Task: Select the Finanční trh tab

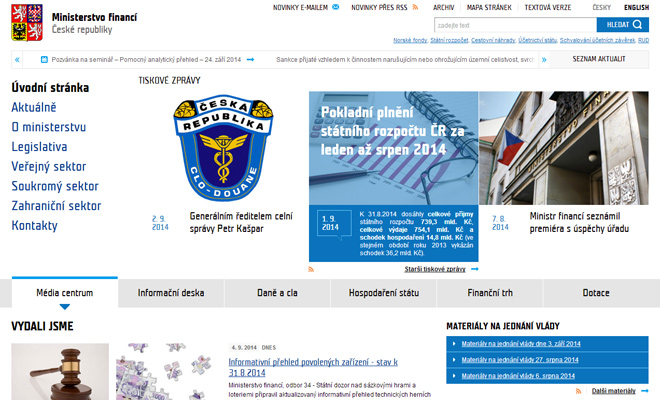Action: tap(490, 293)
